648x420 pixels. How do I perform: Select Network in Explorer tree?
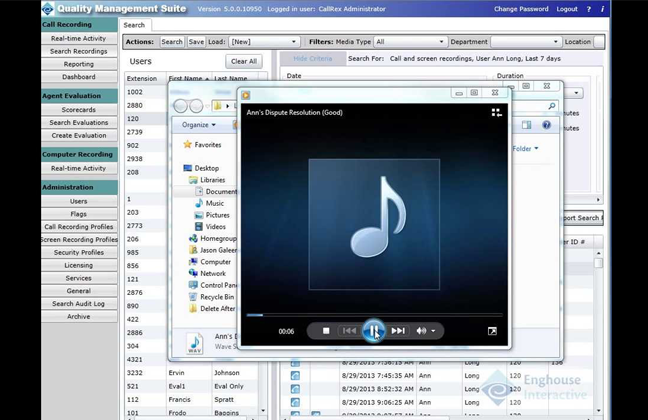207,273
